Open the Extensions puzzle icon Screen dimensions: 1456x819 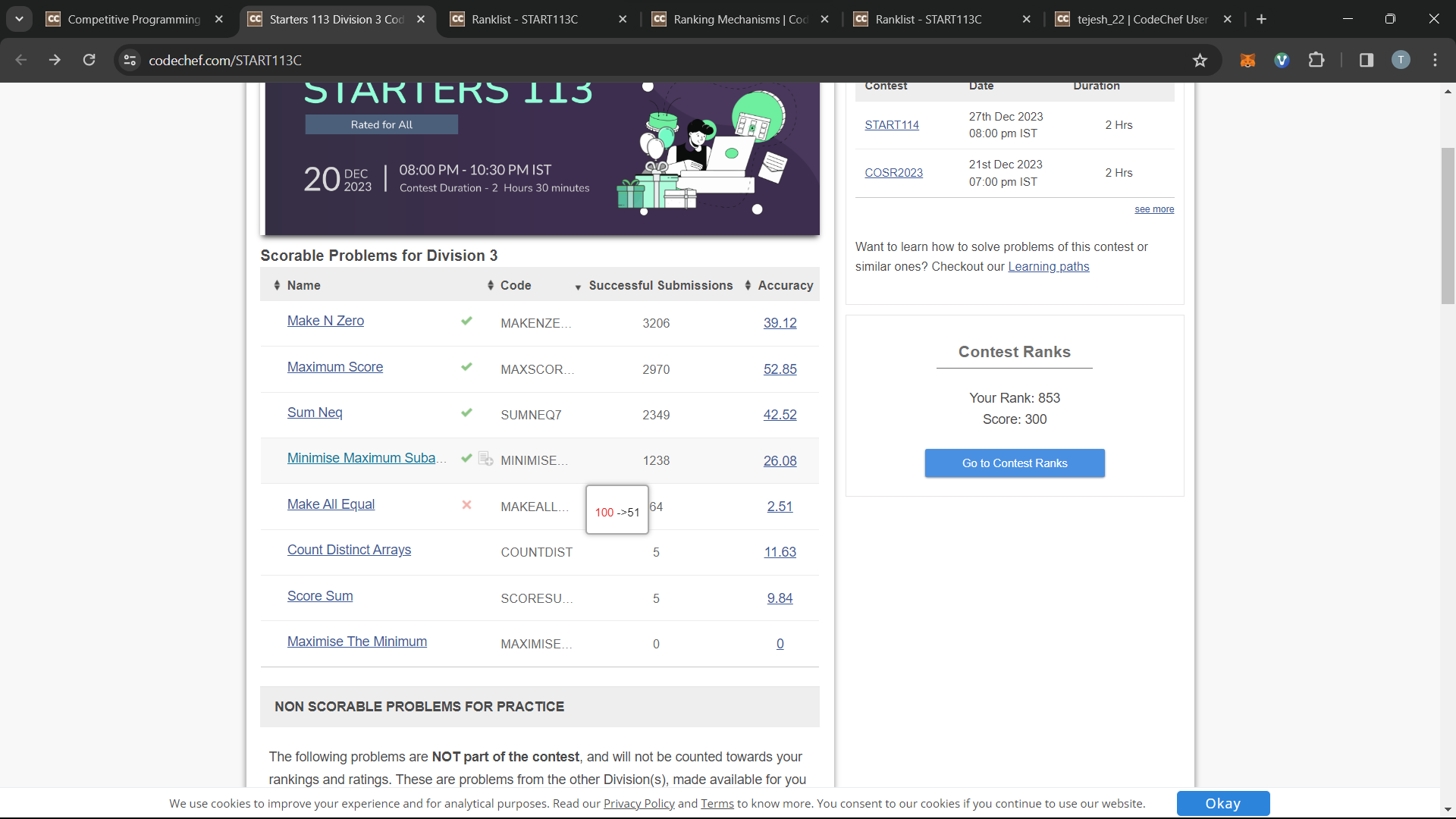click(1316, 60)
